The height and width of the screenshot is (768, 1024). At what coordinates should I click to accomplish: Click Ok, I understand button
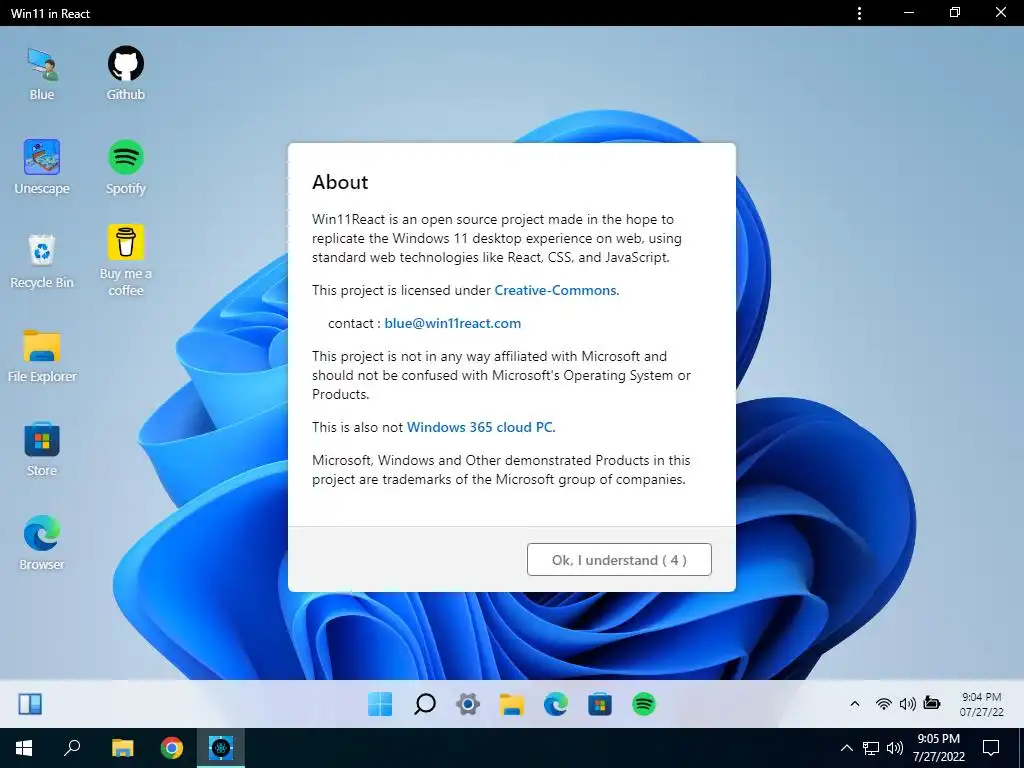pos(619,560)
